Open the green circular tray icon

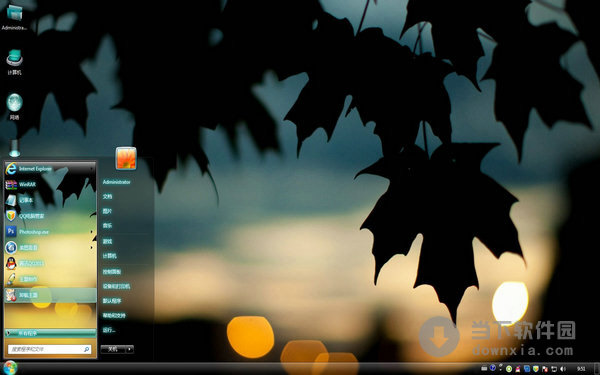tap(509, 369)
